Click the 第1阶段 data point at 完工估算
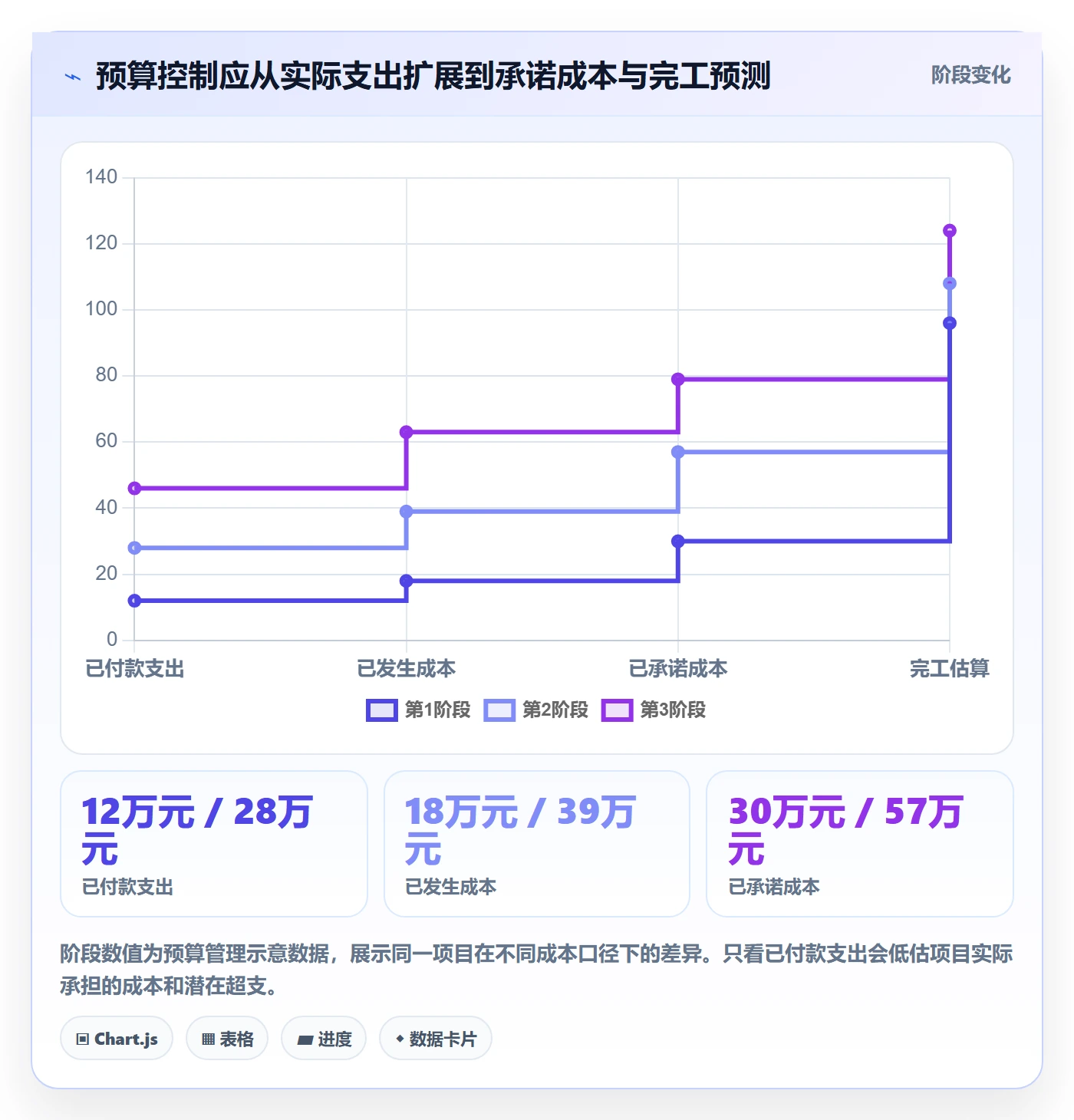 pos(950,323)
